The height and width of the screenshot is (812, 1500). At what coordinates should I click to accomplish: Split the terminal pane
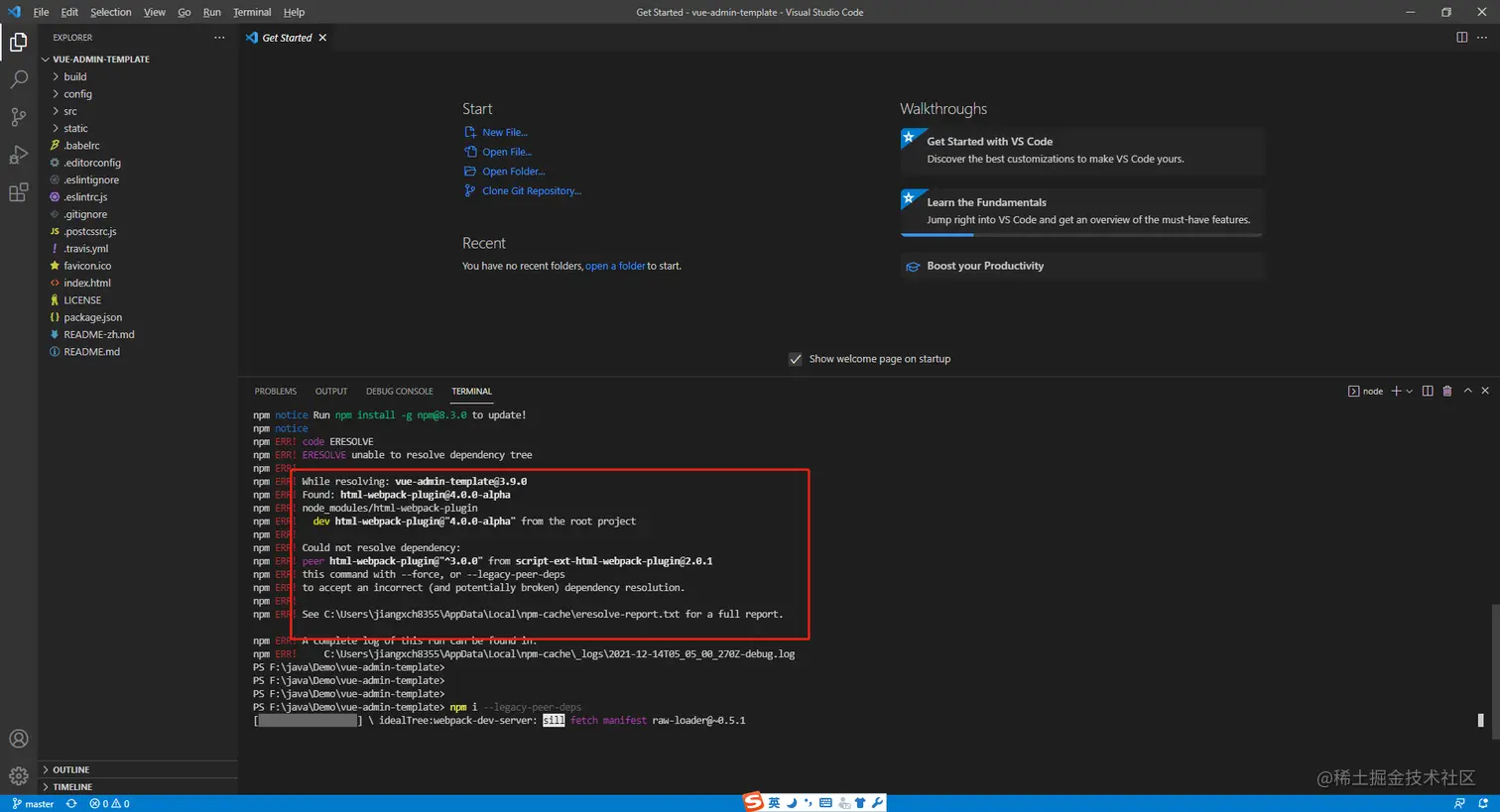(1428, 391)
